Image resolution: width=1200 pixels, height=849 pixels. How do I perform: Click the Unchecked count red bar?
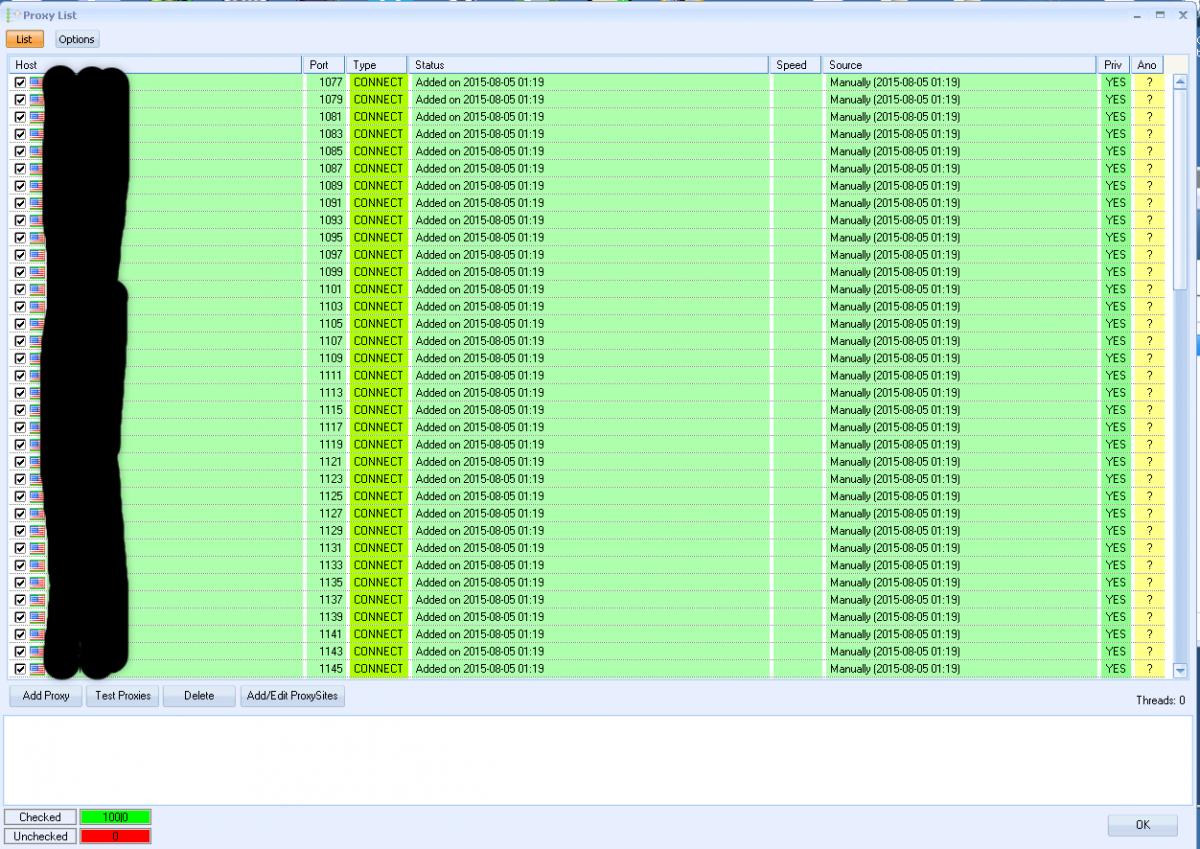pyautogui.click(x=115, y=836)
